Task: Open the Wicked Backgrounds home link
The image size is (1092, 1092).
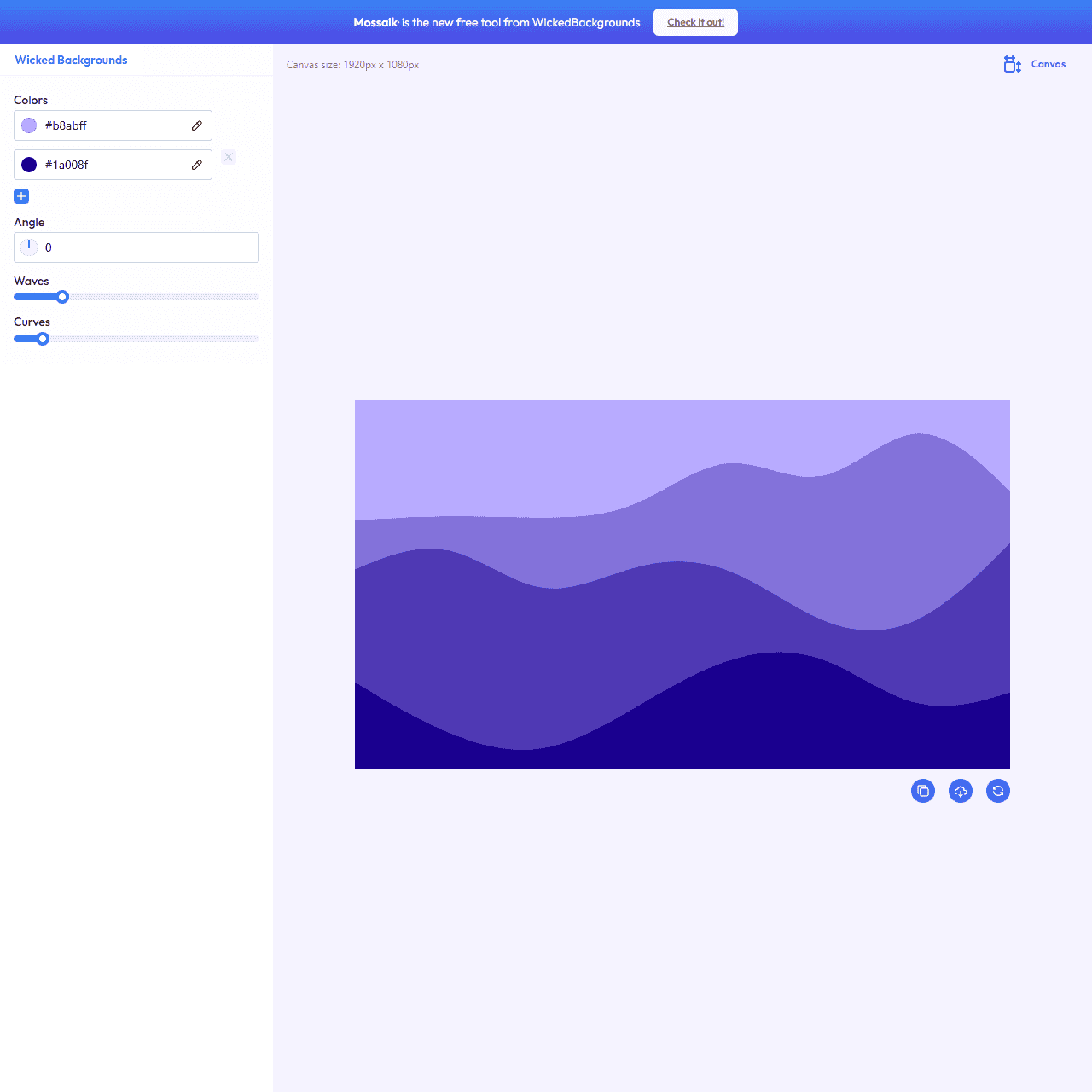Action: (71, 60)
